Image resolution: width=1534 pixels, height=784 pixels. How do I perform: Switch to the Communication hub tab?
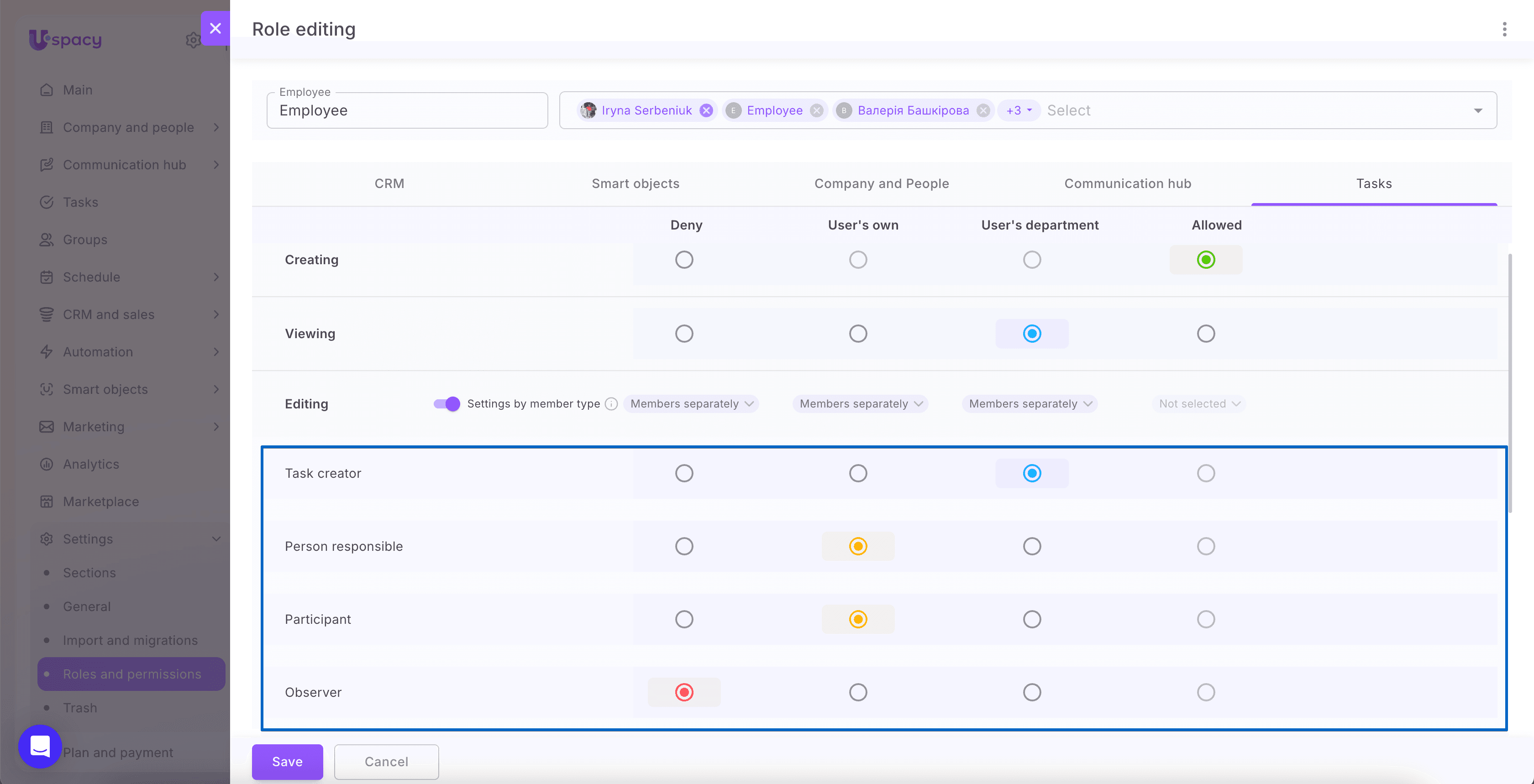1128,183
